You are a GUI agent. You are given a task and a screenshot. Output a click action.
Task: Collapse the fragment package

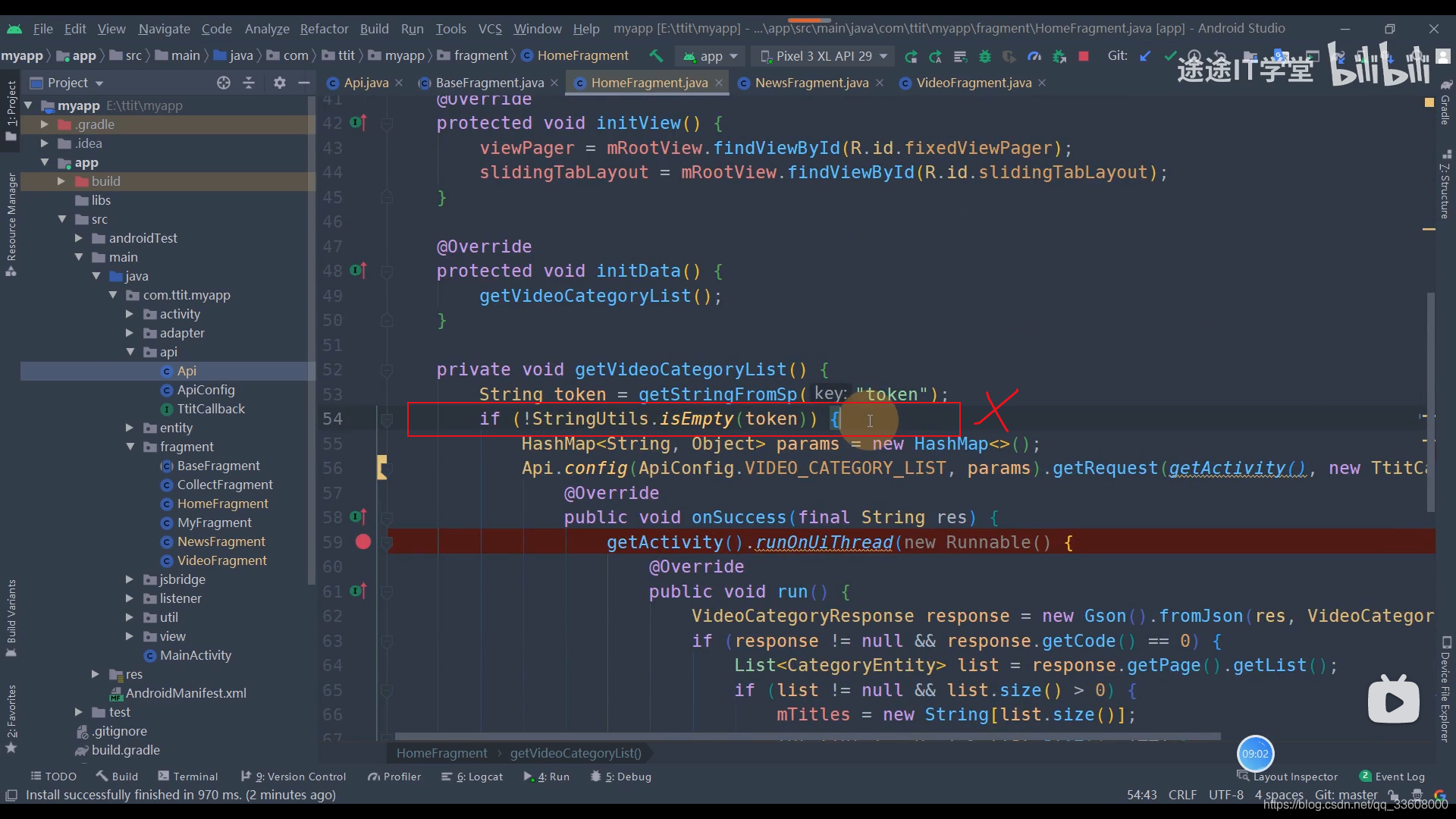(x=130, y=447)
